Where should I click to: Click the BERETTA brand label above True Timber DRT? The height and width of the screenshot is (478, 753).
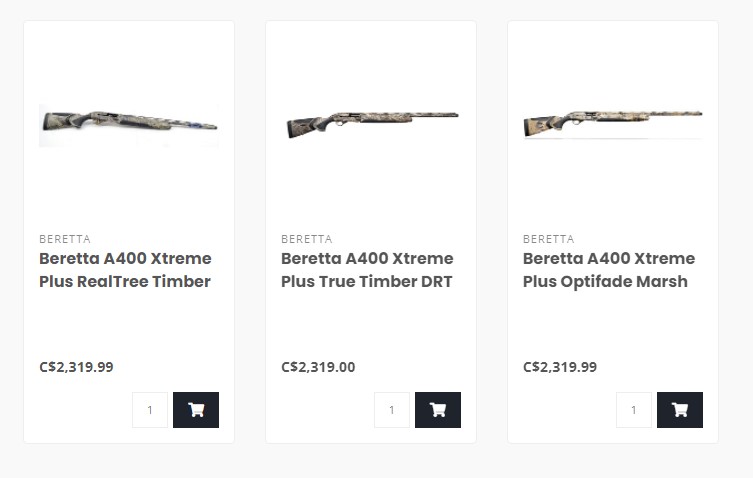307,239
